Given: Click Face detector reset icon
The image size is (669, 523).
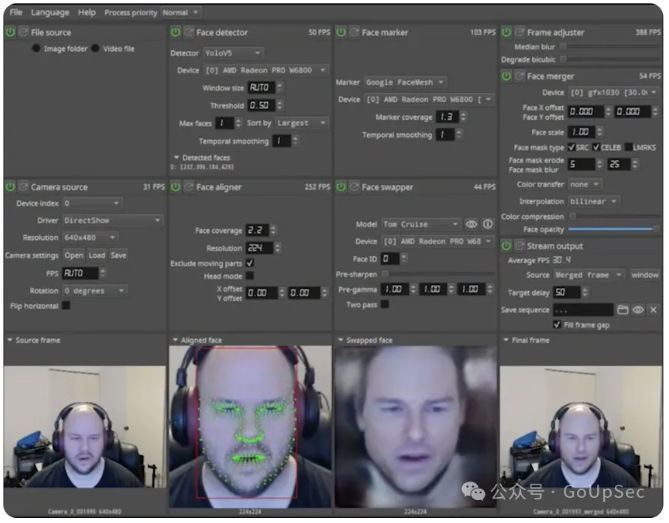Looking at the screenshot, I should point(189,32).
